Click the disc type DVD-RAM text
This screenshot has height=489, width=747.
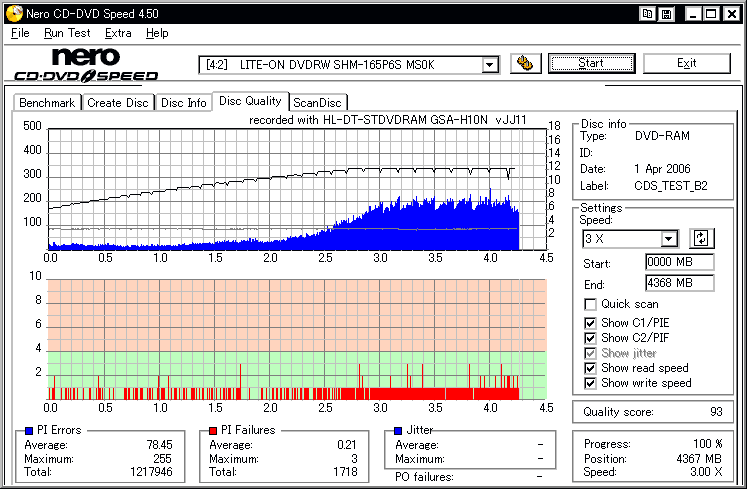click(662, 136)
